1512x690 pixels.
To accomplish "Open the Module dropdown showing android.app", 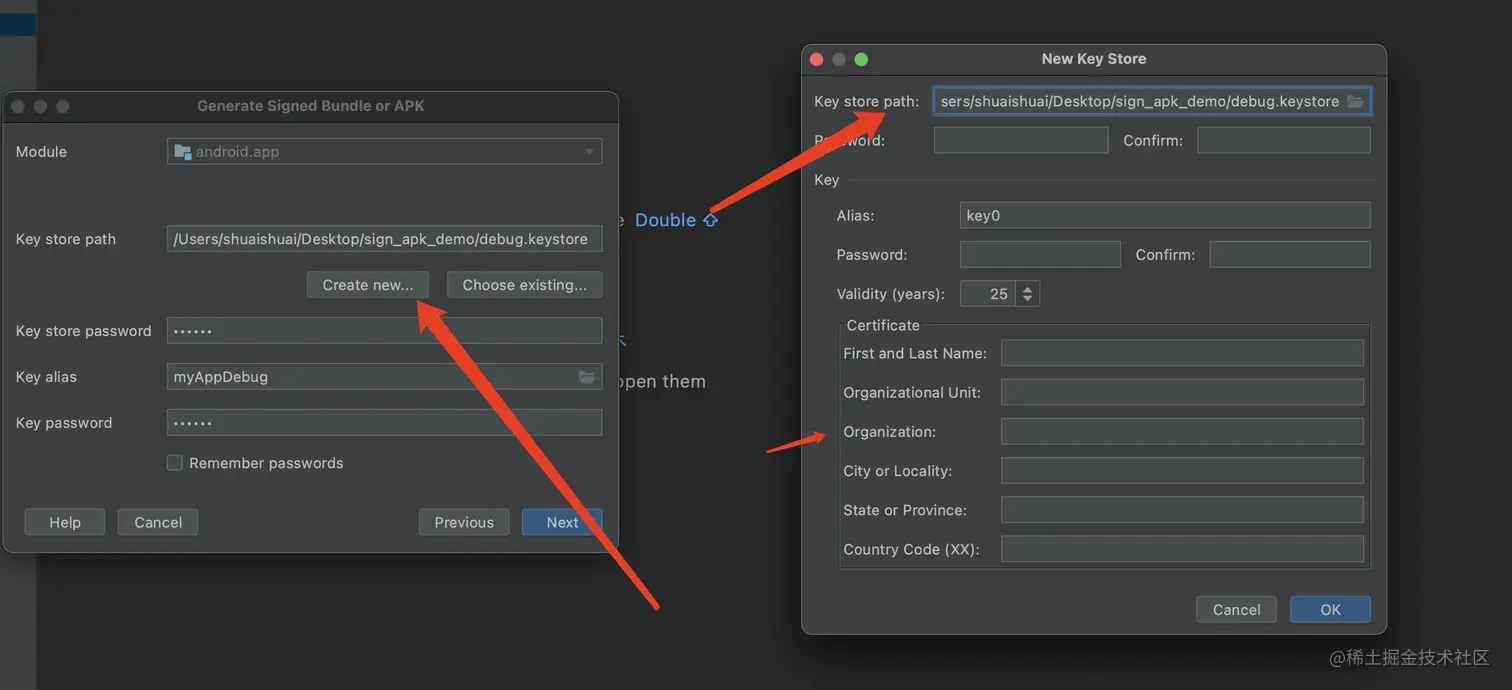I will pos(384,152).
